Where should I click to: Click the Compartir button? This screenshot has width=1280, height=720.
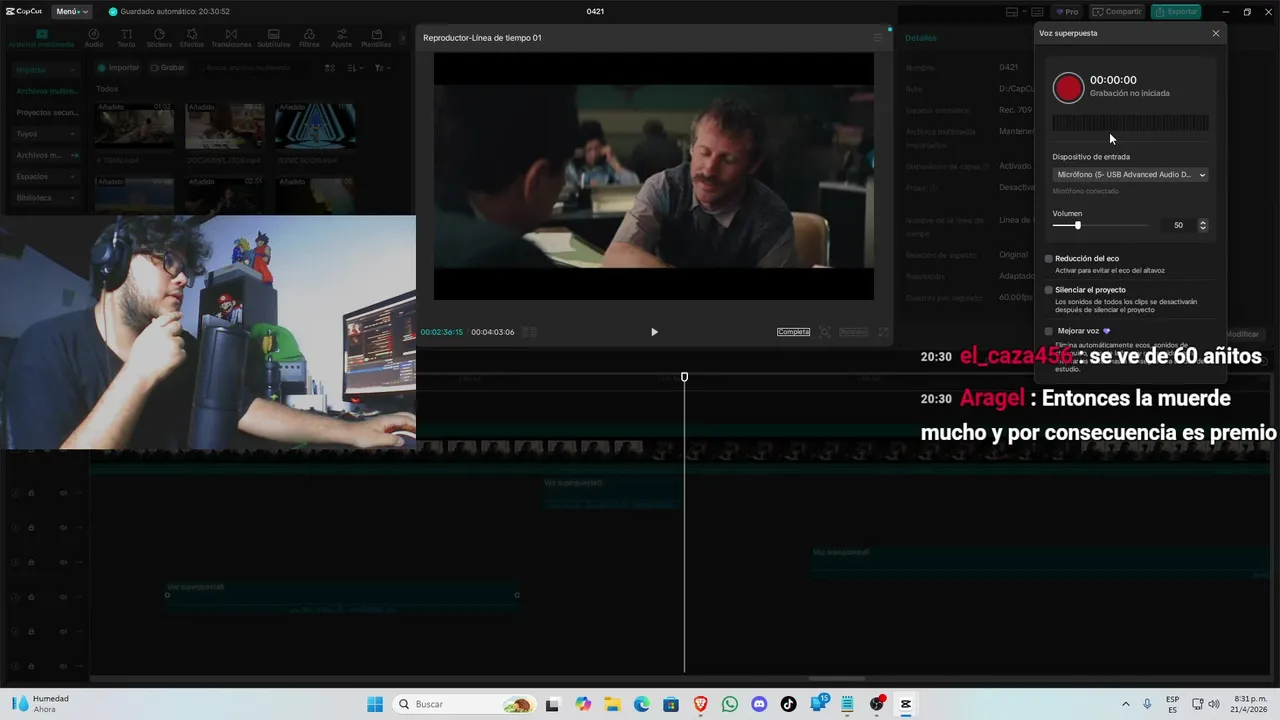coord(1117,12)
